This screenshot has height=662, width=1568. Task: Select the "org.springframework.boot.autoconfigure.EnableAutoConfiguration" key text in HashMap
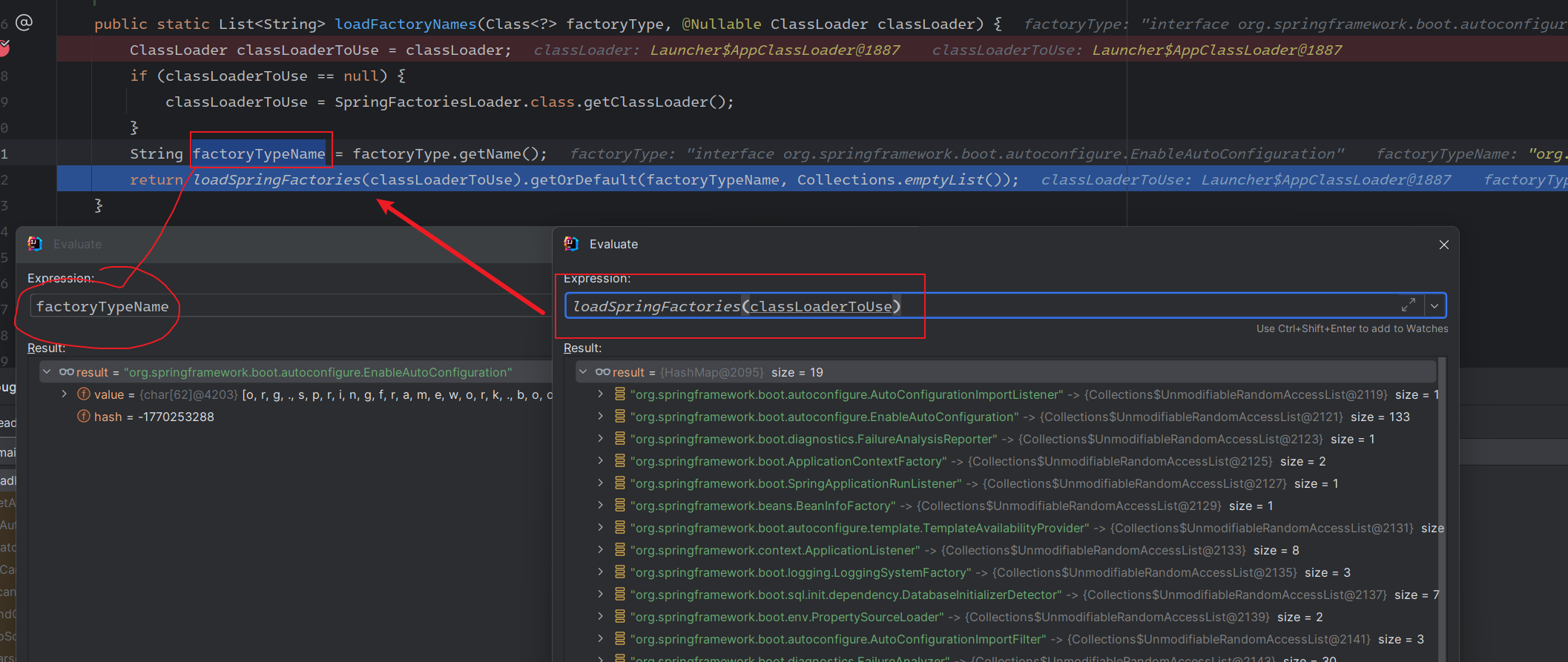[x=824, y=417]
